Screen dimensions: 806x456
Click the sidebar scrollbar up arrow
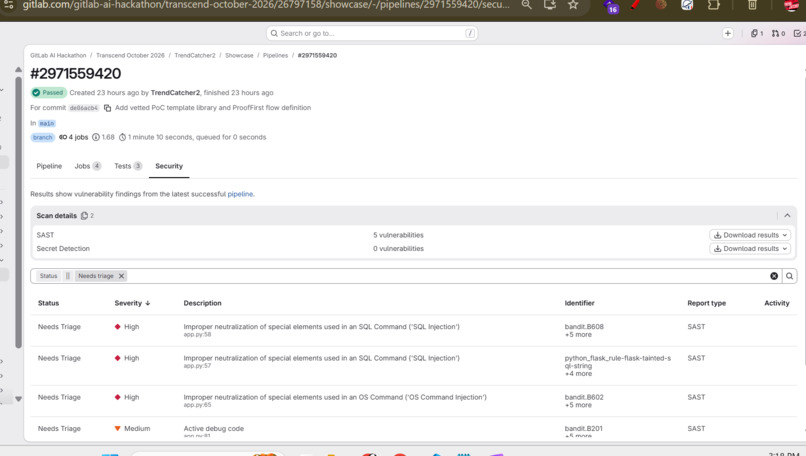pyautogui.click(x=19, y=69)
